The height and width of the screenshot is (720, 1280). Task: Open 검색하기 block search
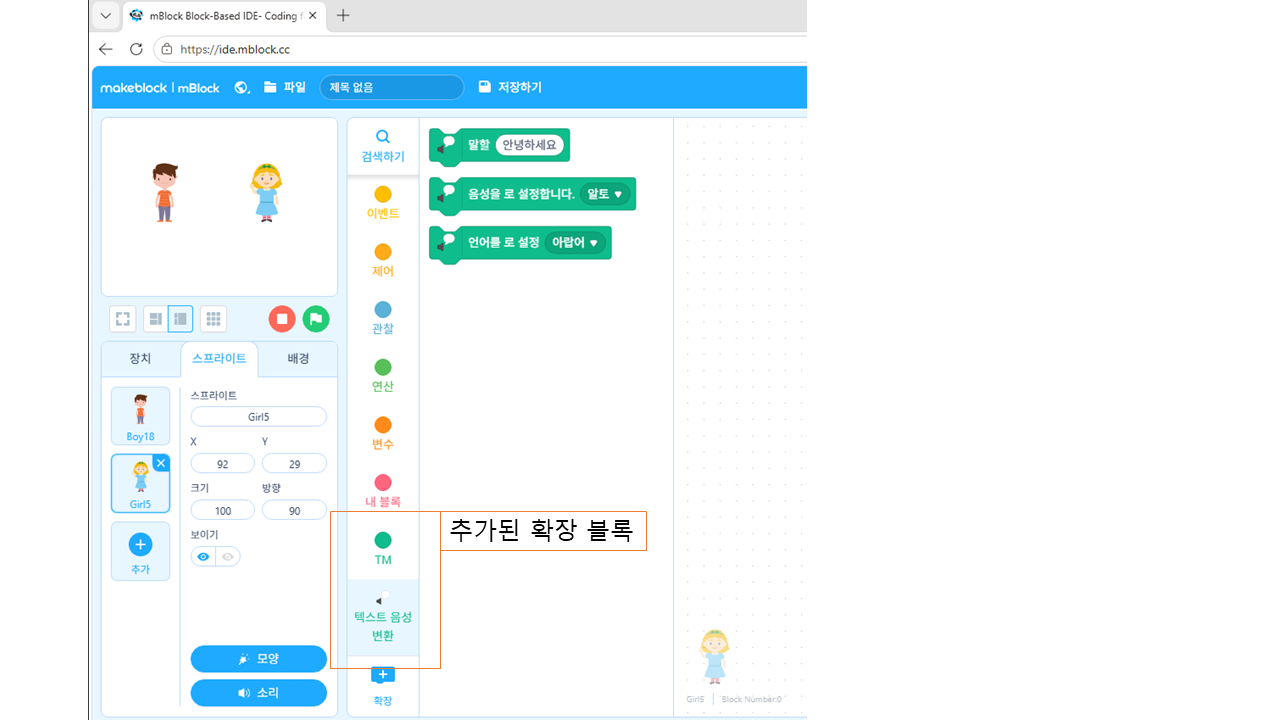383,146
